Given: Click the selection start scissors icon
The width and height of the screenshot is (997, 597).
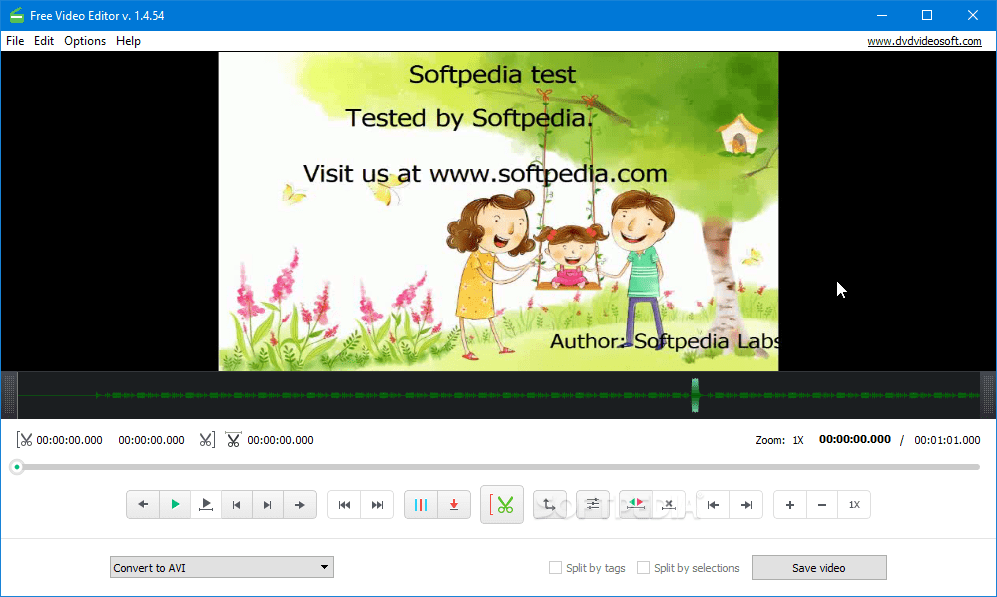Looking at the screenshot, I should [25, 440].
